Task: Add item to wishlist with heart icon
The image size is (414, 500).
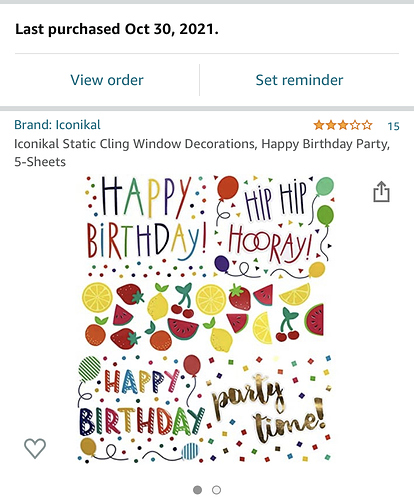Action: 35,448
